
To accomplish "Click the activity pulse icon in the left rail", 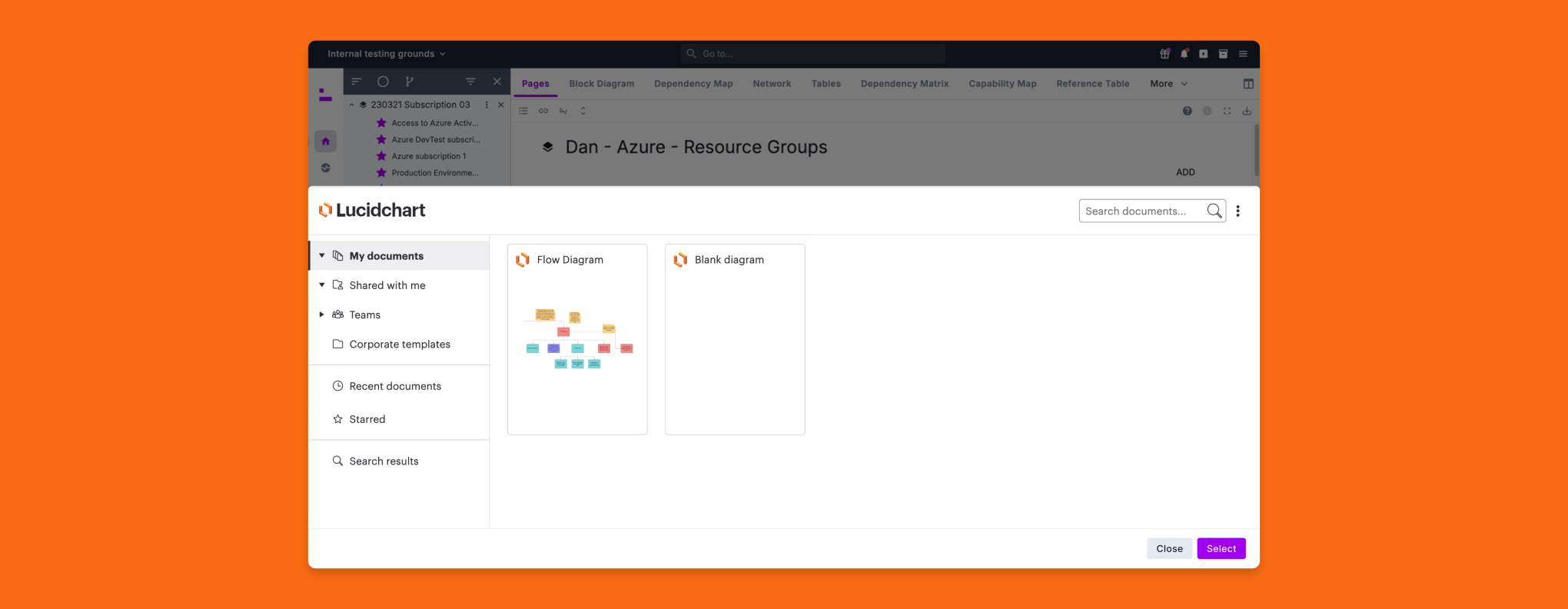I will pos(326,168).
